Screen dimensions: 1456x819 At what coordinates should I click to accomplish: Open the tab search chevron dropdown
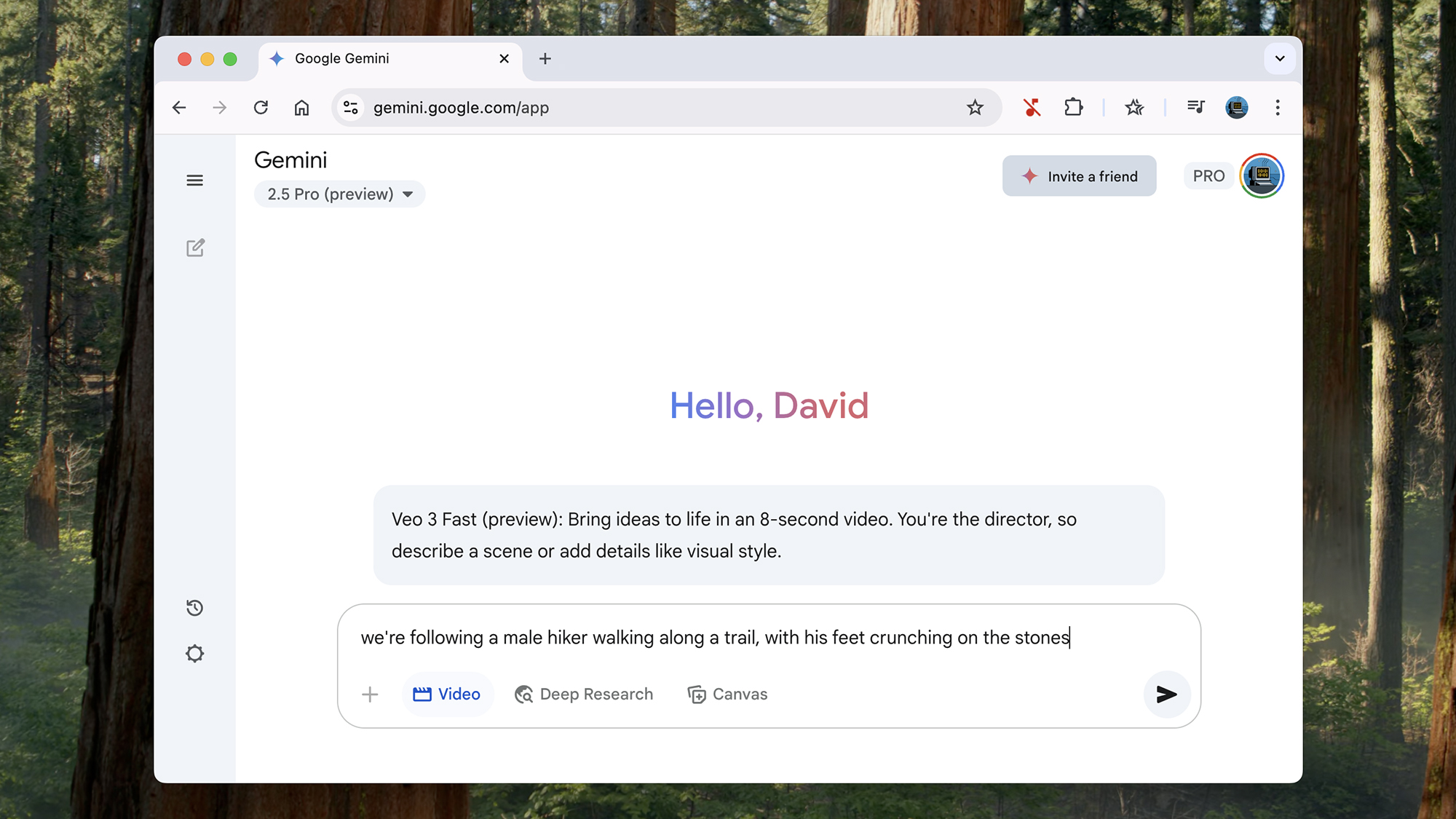[x=1279, y=58]
